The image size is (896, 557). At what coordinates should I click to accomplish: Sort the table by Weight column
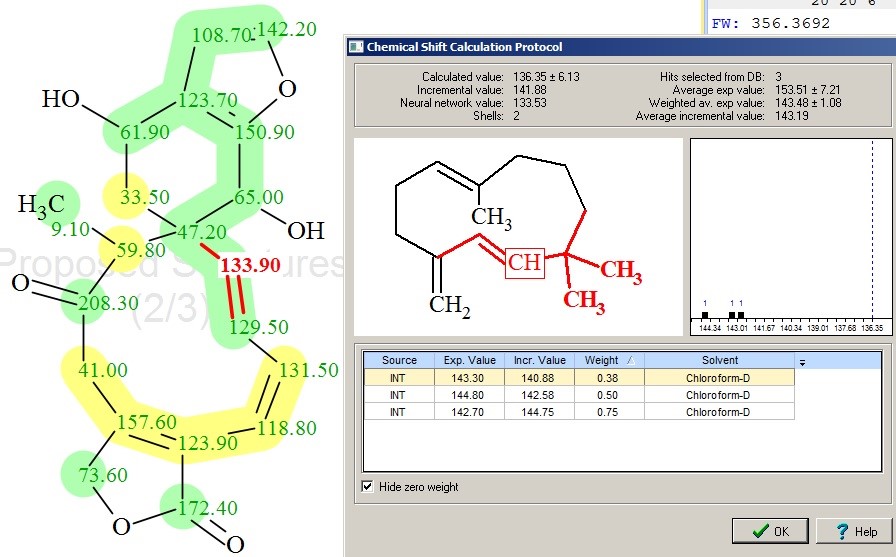point(609,360)
